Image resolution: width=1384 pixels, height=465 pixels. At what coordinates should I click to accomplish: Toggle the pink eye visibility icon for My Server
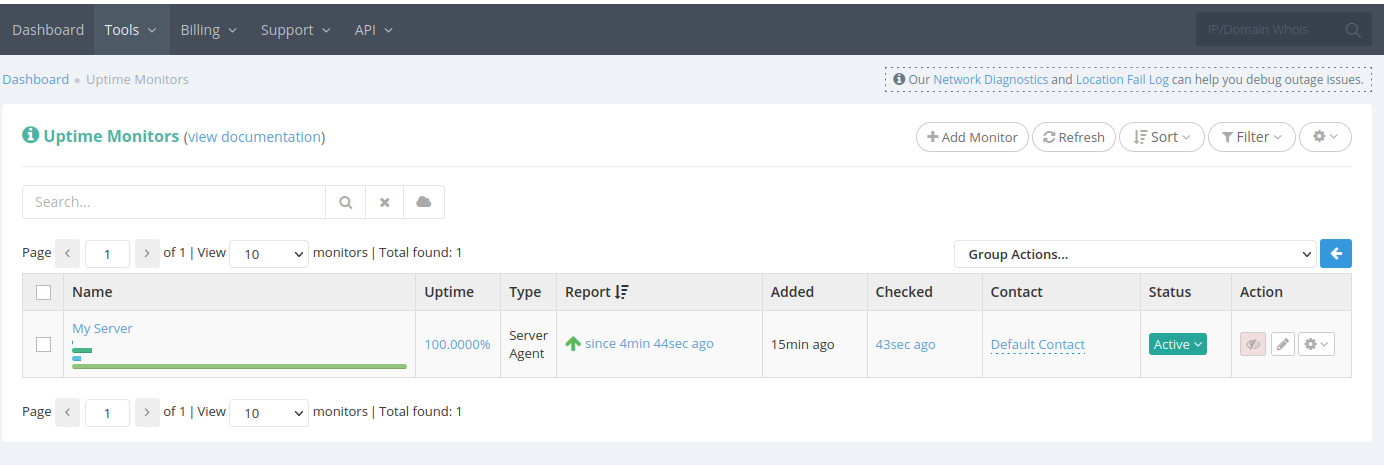pyautogui.click(x=1253, y=344)
